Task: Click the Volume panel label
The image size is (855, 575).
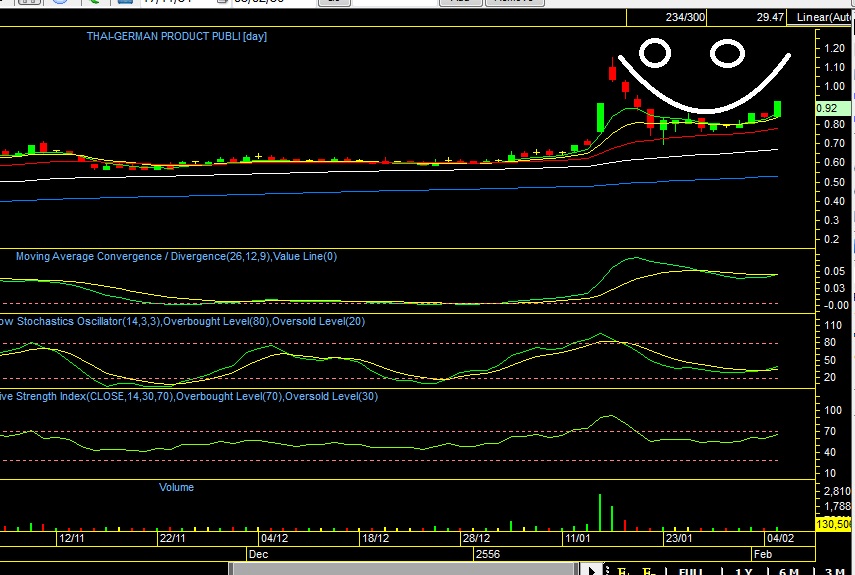Action: [x=176, y=487]
